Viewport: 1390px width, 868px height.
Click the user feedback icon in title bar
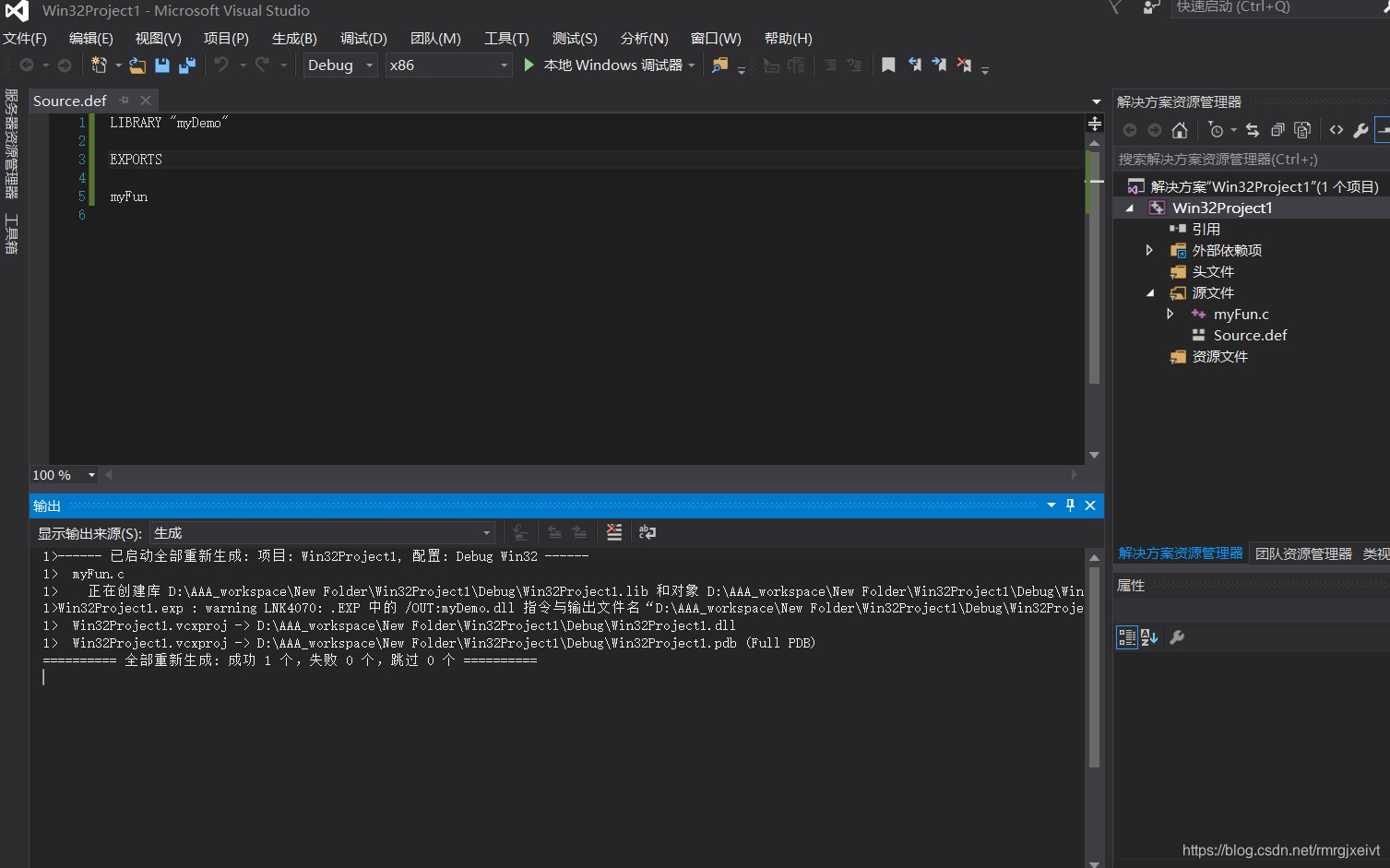[x=1151, y=7]
